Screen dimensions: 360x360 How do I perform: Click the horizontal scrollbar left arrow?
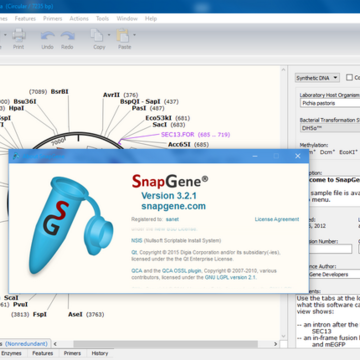click(x=55, y=344)
